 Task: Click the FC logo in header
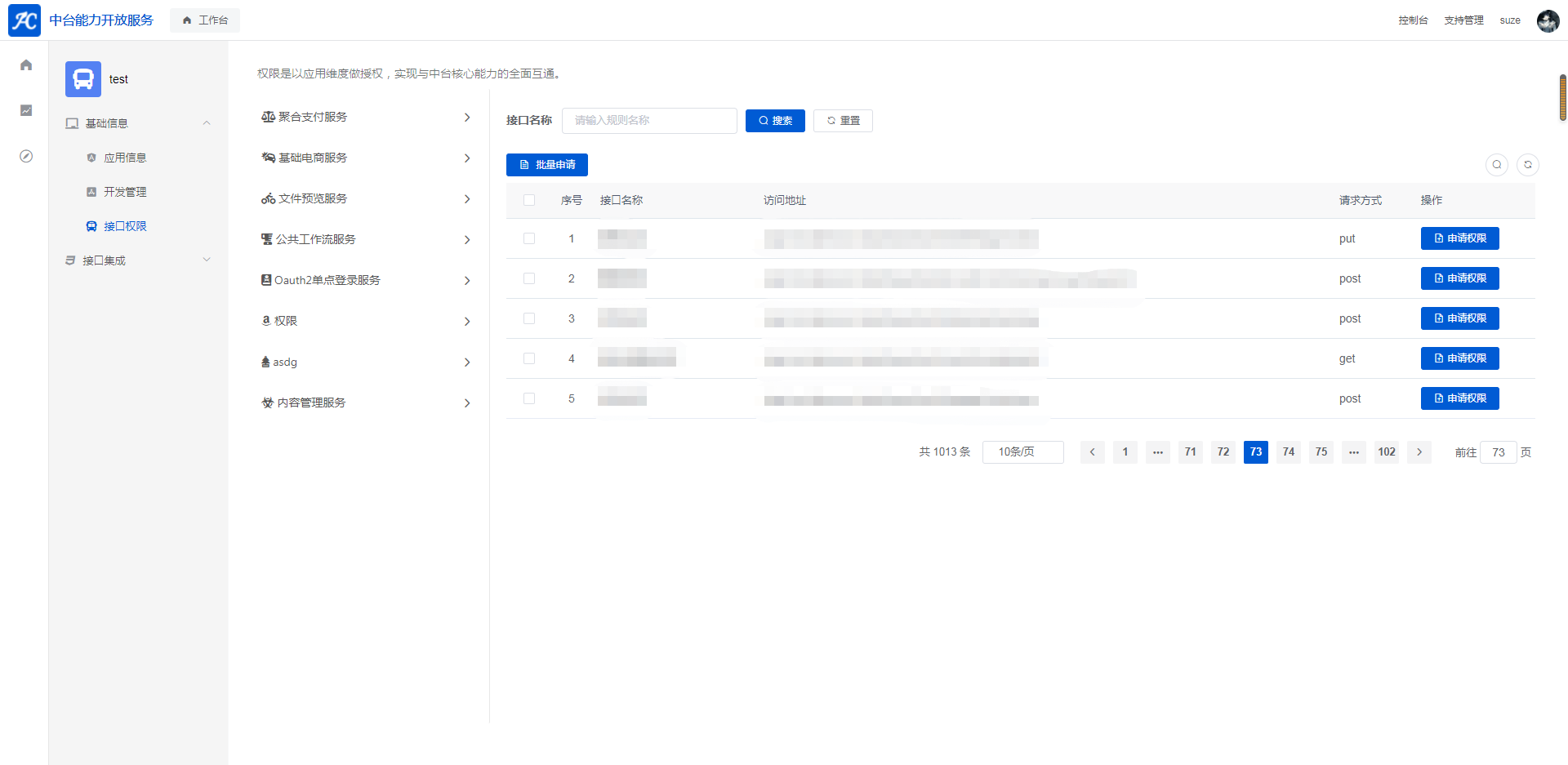tap(24, 20)
